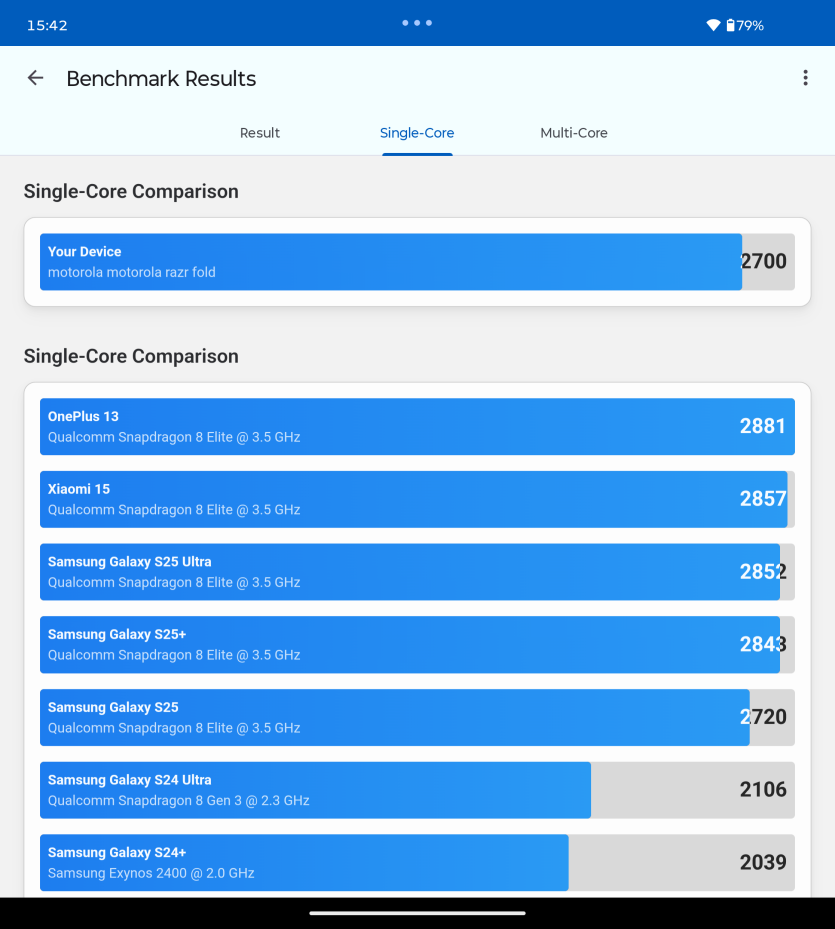This screenshot has height=929, width=835.
Task: Open the Multi-Core tab
Action: tap(574, 133)
